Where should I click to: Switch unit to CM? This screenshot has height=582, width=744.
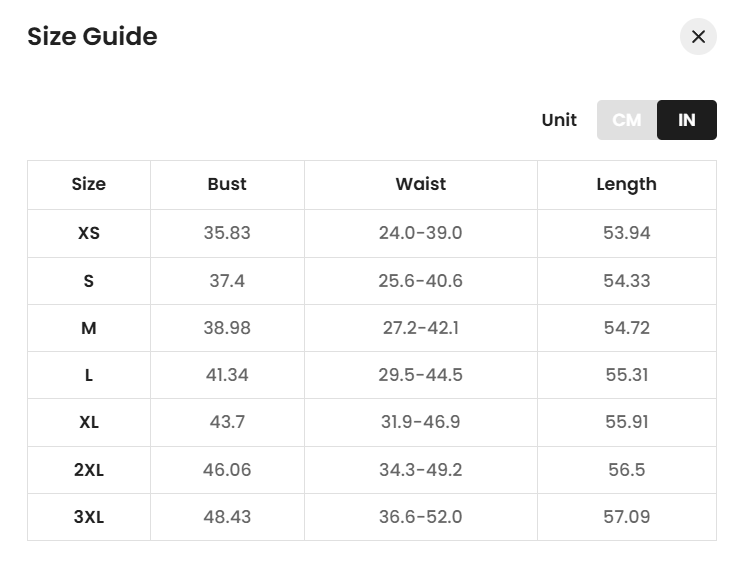tap(627, 120)
